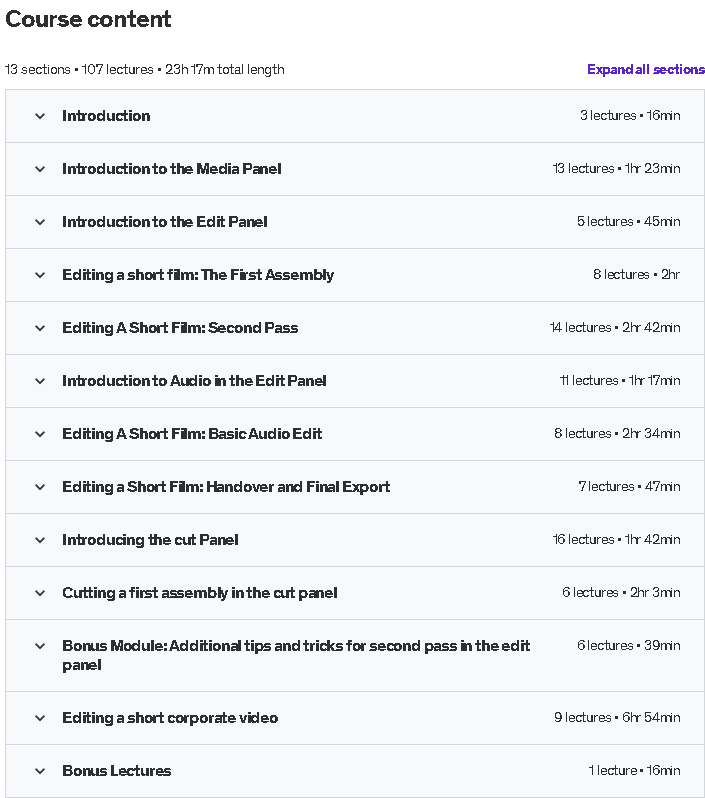Select 'Cutting a first assembly in the cut panel'
Viewport: 705px width, 798px height.
click(200, 592)
